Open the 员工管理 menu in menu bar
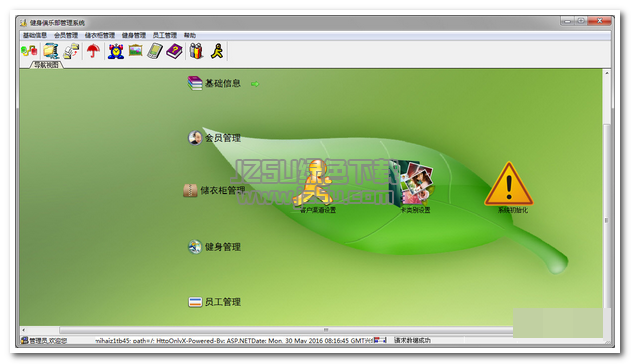The height and width of the screenshot is (364, 631). pyautogui.click(x=165, y=35)
